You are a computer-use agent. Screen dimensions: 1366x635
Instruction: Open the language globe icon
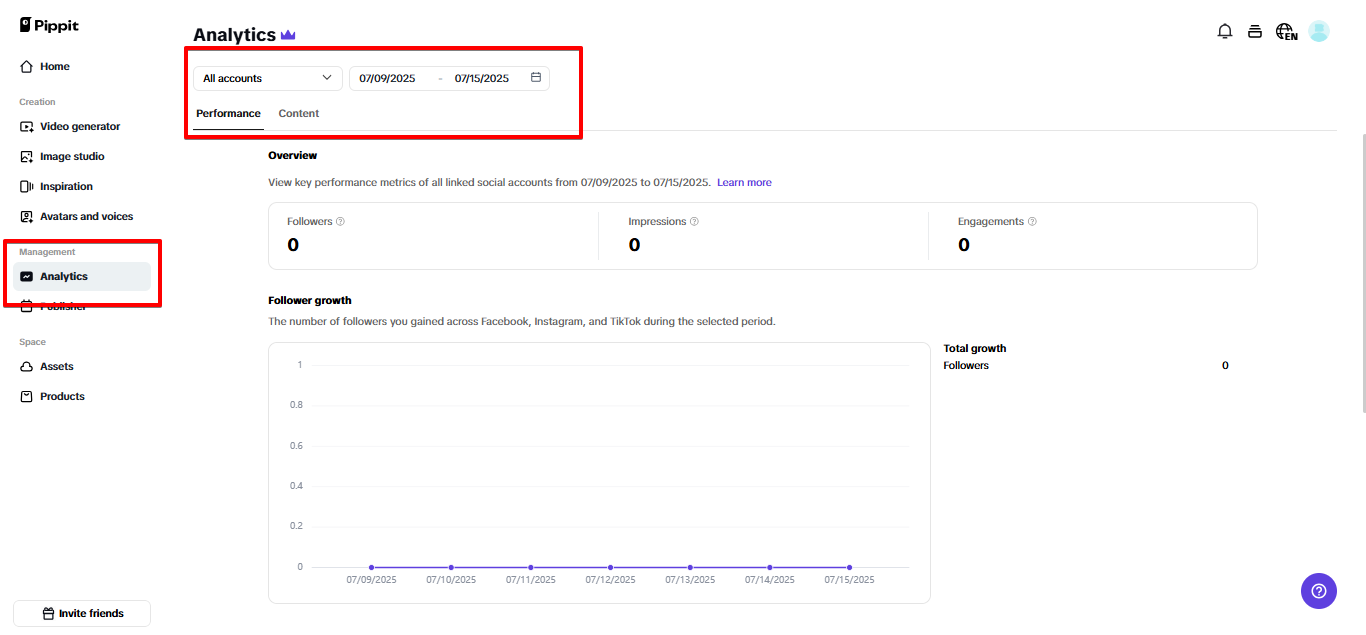tap(1286, 32)
